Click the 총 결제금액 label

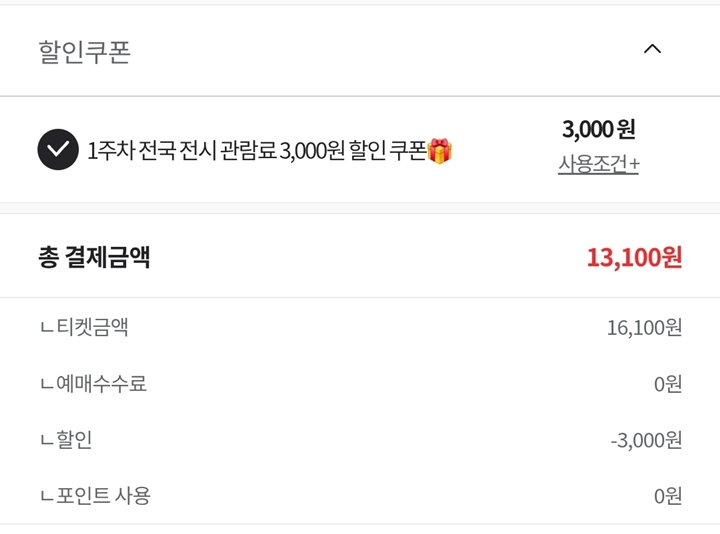pyautogui.click(x=94, y=257)
